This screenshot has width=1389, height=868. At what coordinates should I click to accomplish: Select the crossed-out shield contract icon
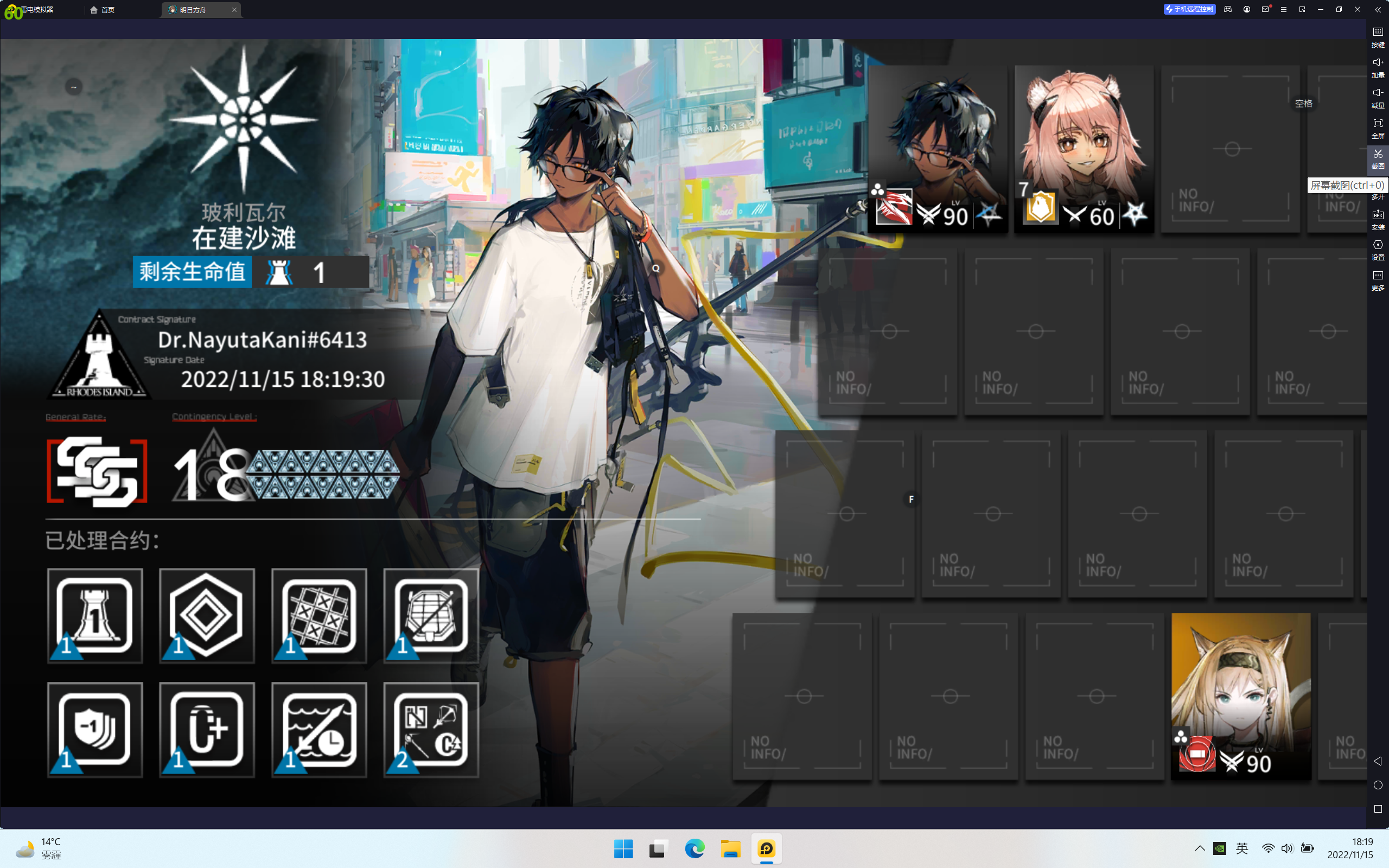pyautogui.click(x=430, y=615)
